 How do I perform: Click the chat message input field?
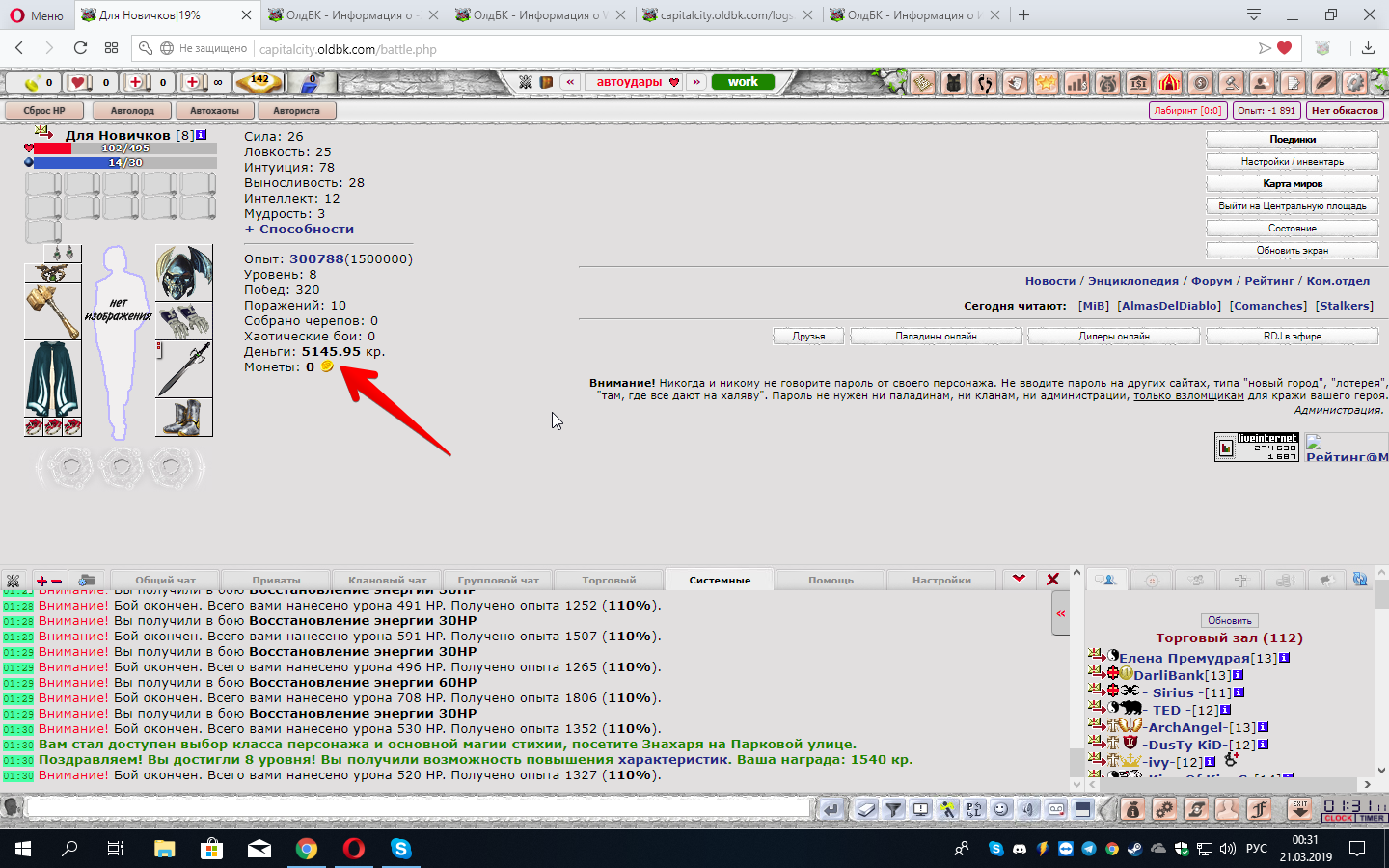tap(419, 808)
